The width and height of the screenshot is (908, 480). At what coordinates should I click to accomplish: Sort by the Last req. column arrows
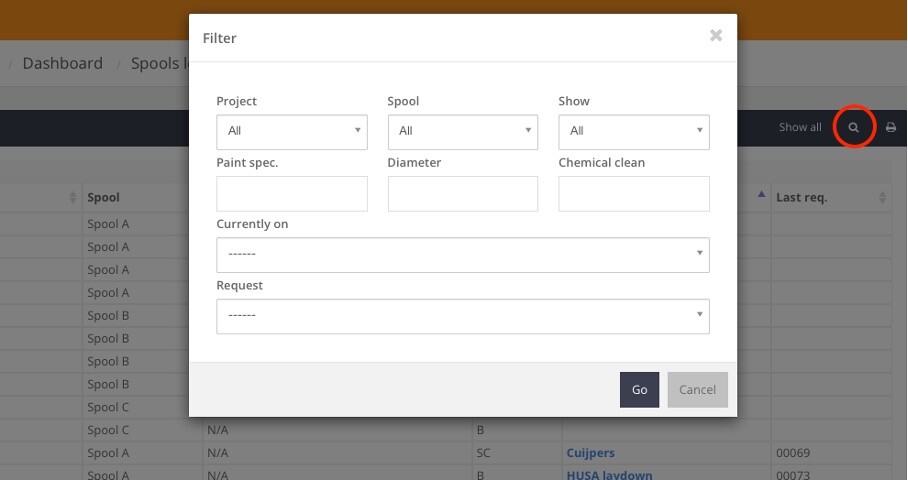[x=882, y=198]
